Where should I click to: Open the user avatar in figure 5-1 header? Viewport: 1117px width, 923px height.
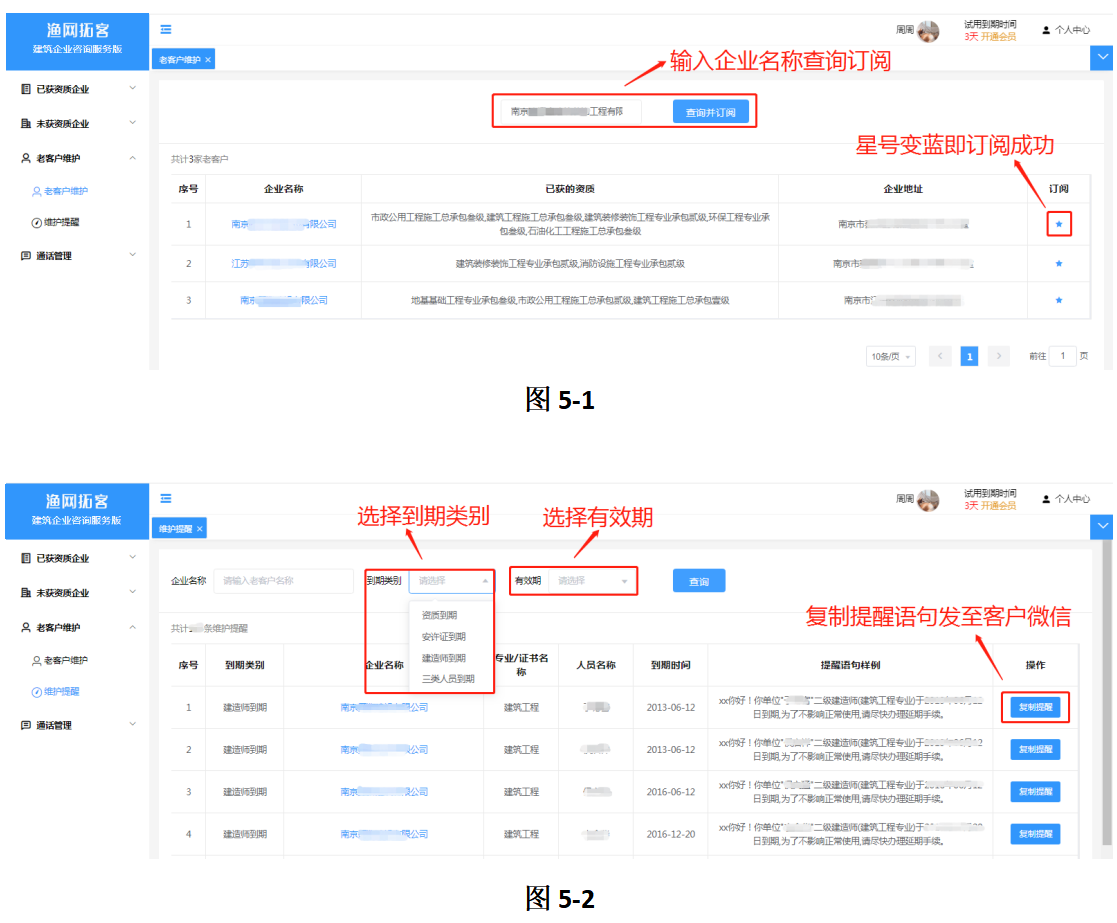point(928,31)
